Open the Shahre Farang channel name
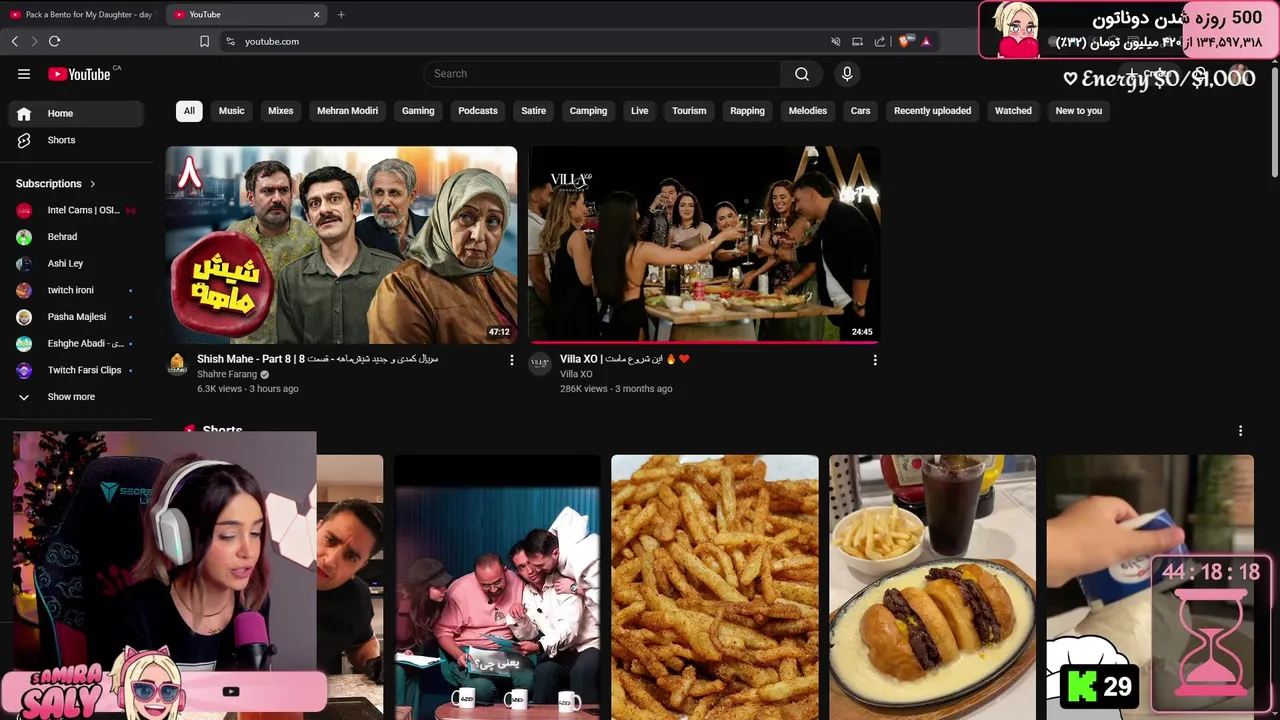The height and width of the screenshot is (720, 1280). point(227,374)
